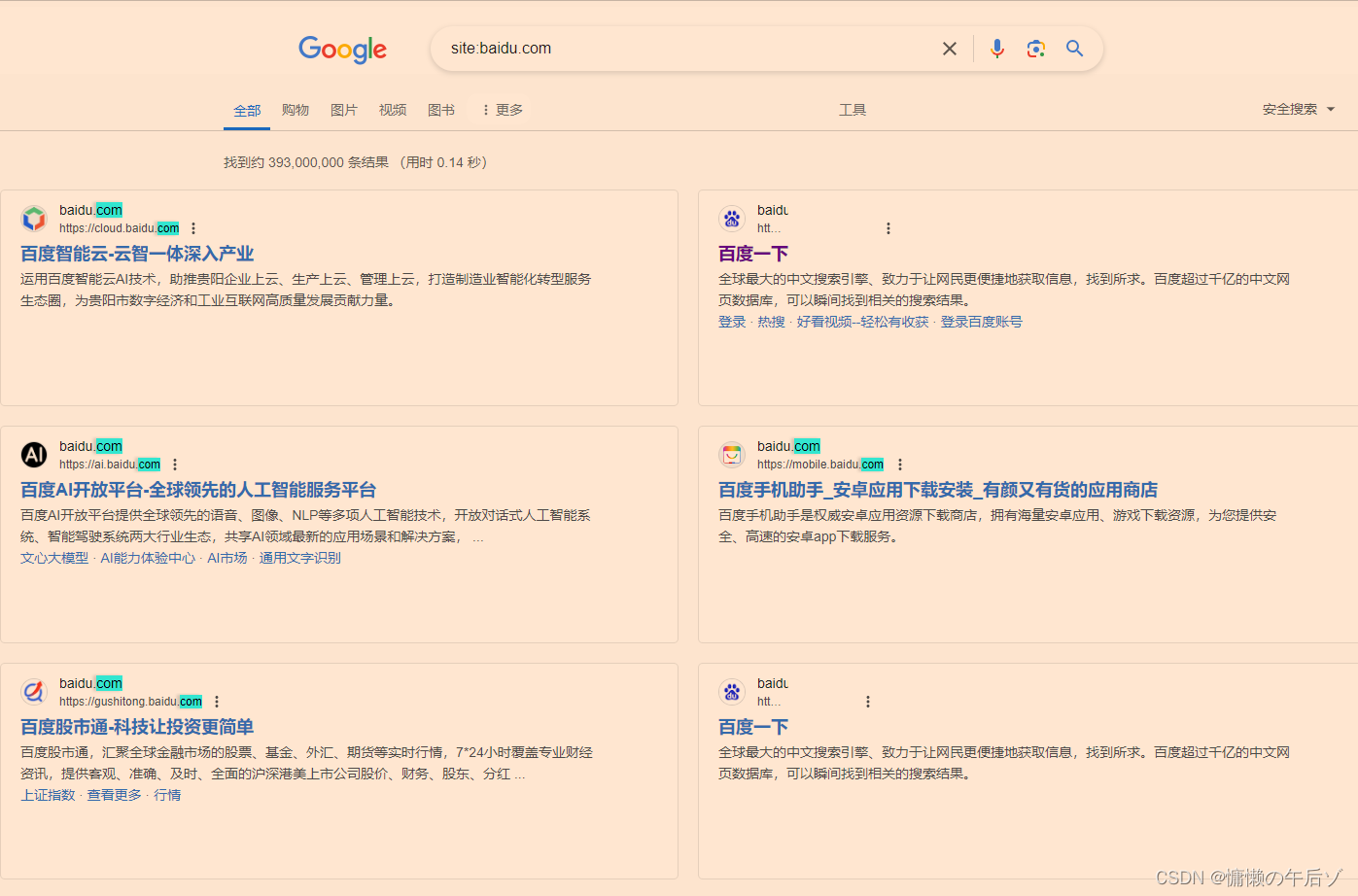Open options menu for ai.baidu.com result
1358x896 pixels.
coord(175,465)
